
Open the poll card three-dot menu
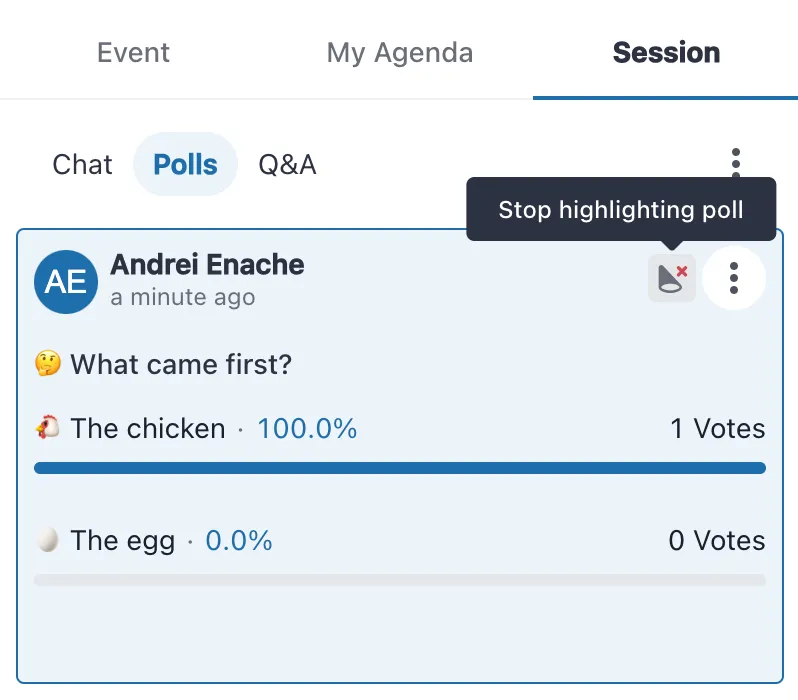734,278
